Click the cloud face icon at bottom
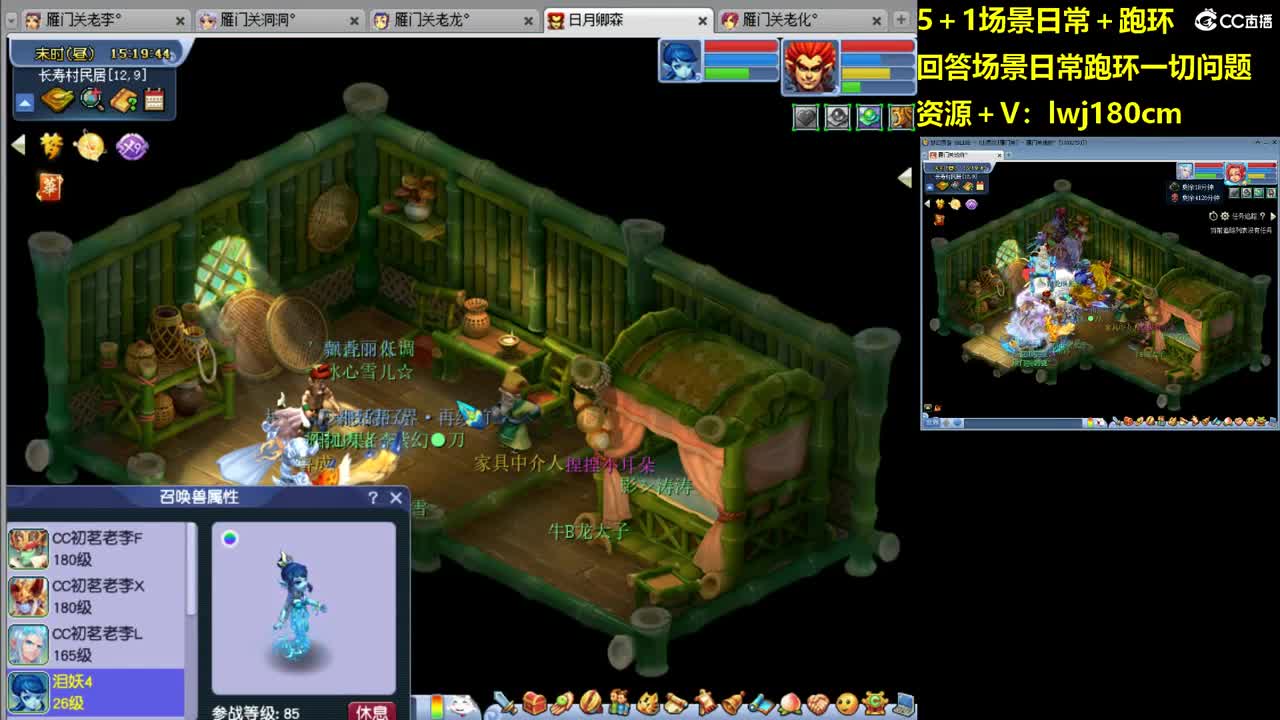The height and width of the screenshot is (720, 1280). (461, 706)
